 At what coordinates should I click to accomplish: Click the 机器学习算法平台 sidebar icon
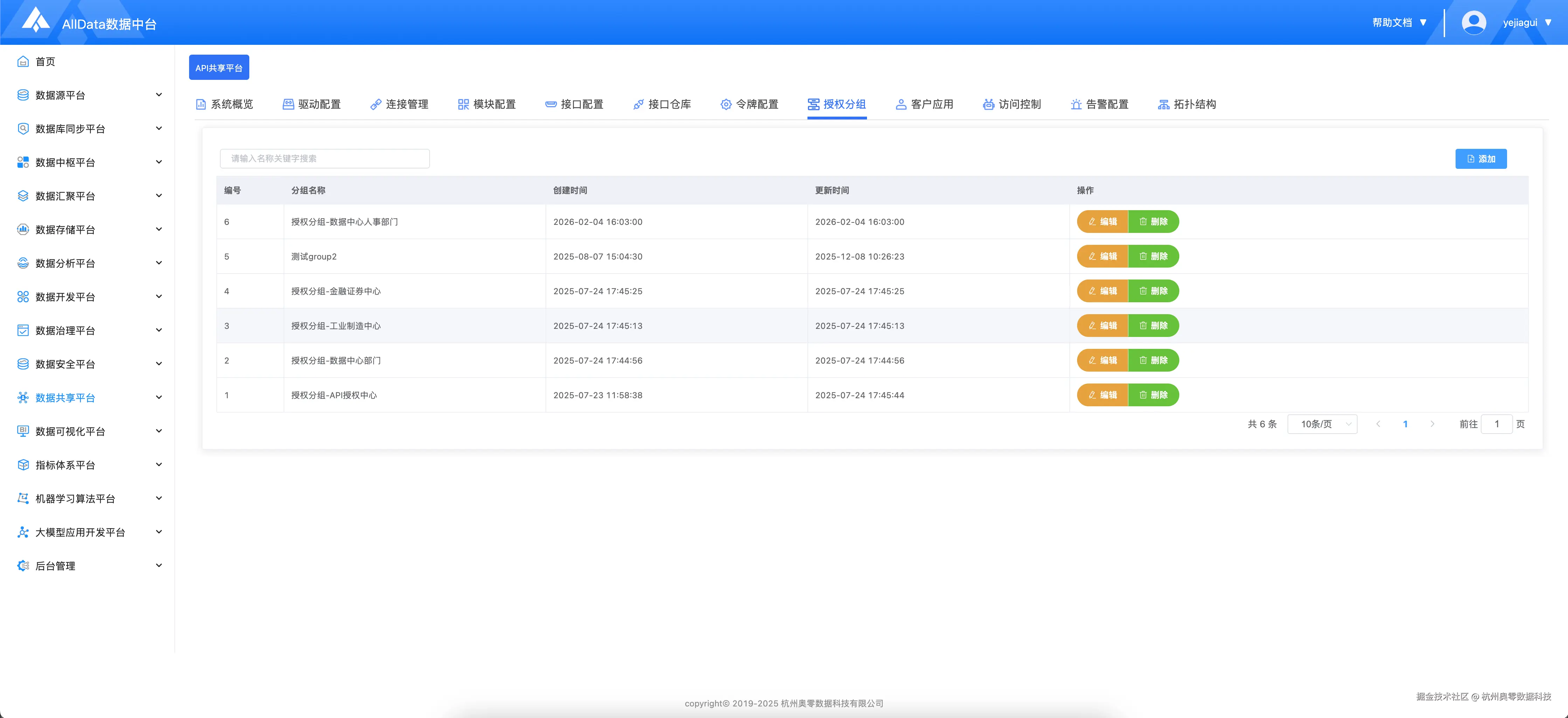pyautogui.click(x=23, y=498)
